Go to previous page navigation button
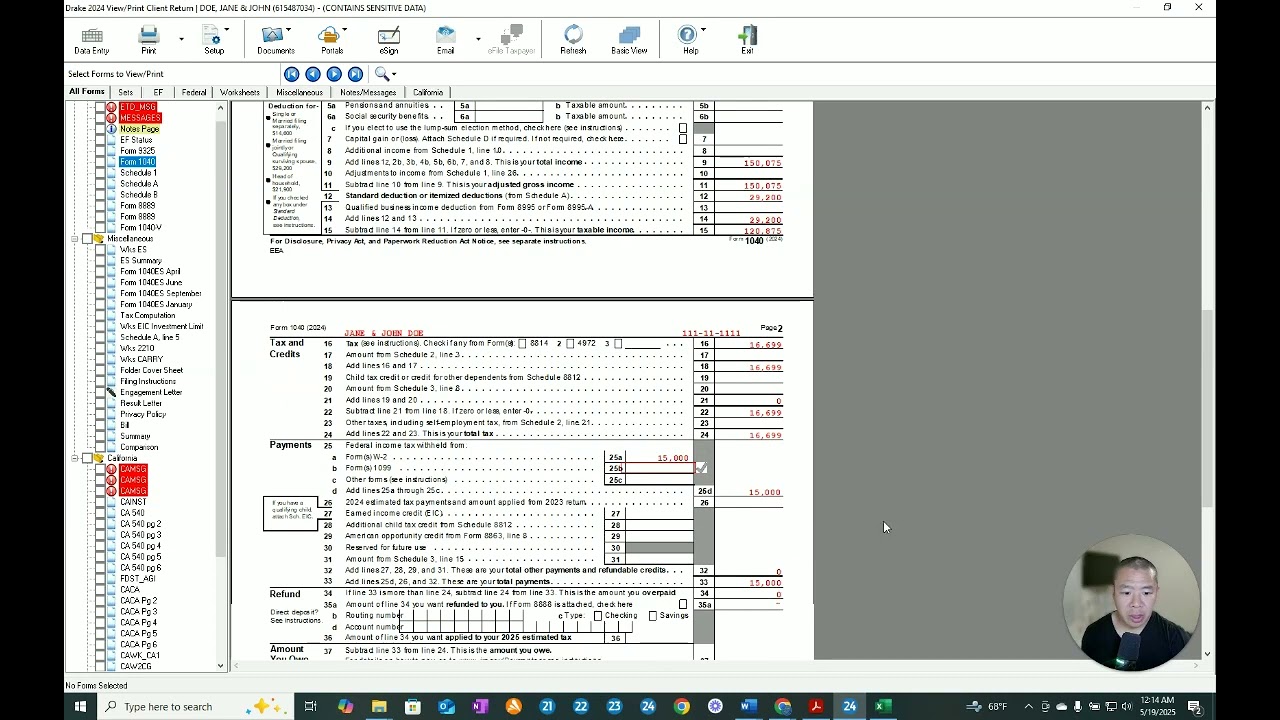This screenshot has height=720, width=1280. [312, 74]
